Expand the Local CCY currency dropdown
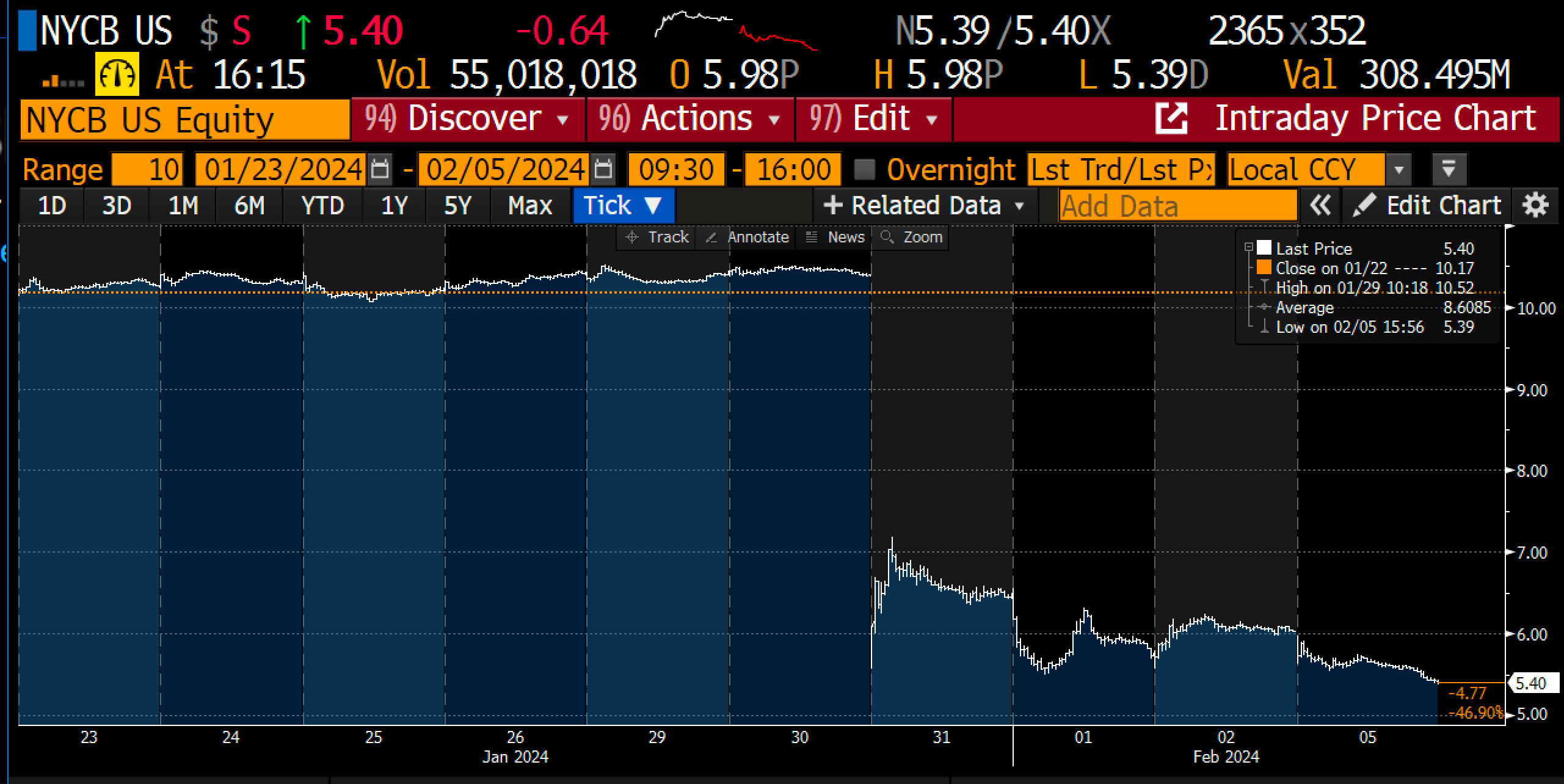Viewport: 1564px width, 784px height. 1399,170
